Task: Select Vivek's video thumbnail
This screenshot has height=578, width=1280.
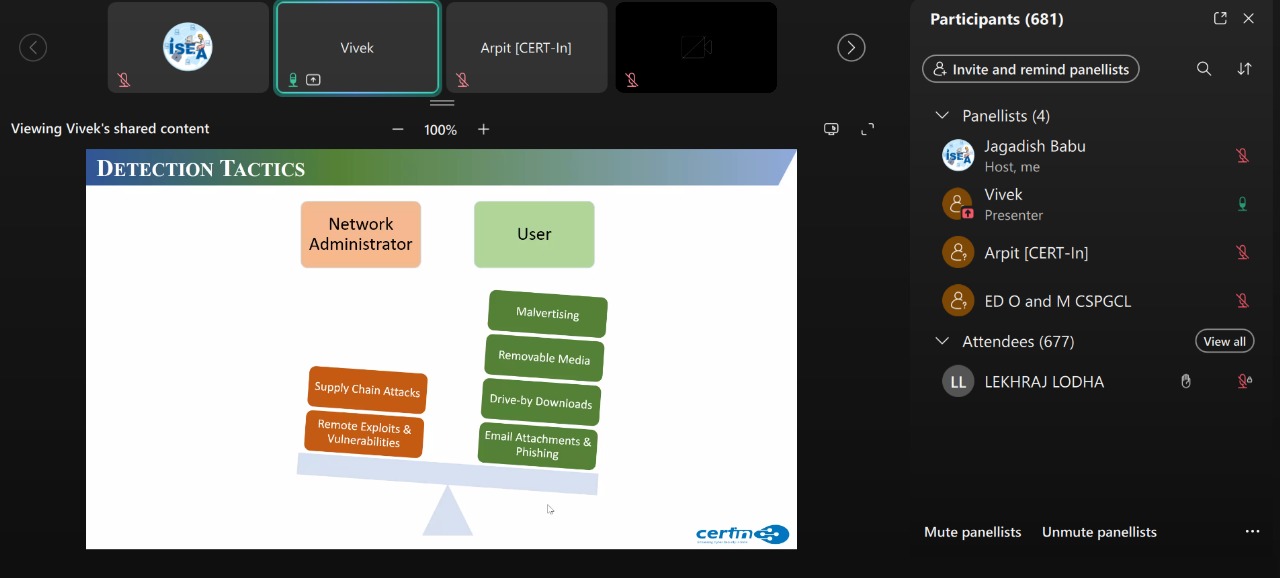Action: 357,47
